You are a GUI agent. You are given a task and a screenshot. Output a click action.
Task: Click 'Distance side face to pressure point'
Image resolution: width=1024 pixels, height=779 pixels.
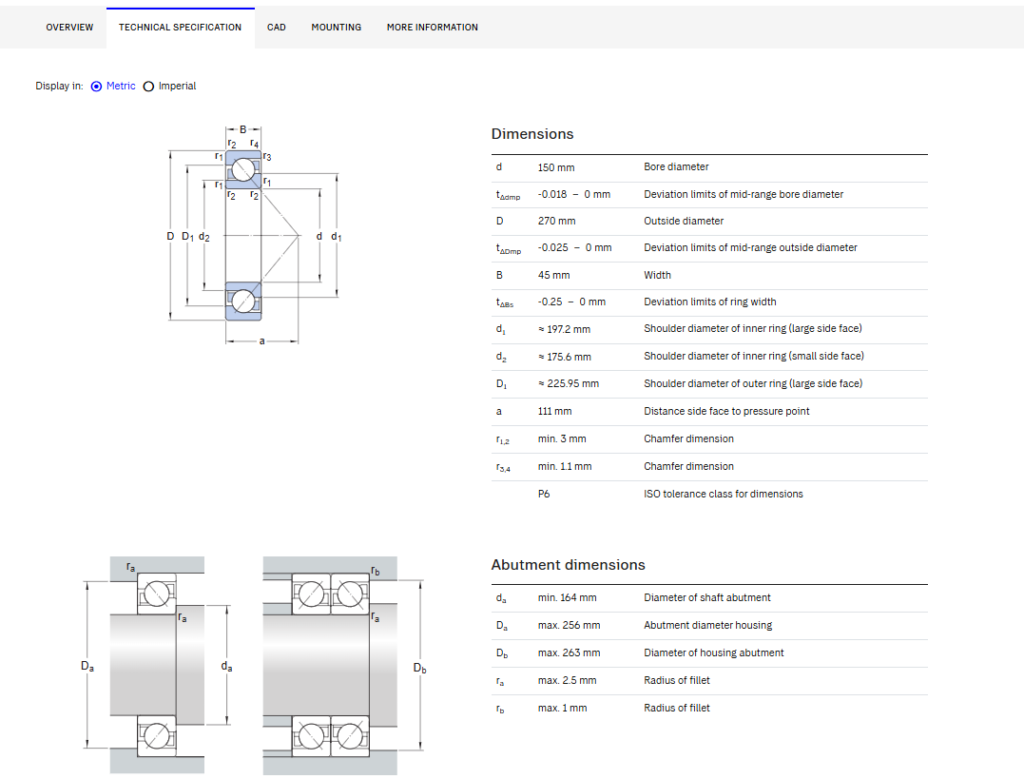[726, 411]
